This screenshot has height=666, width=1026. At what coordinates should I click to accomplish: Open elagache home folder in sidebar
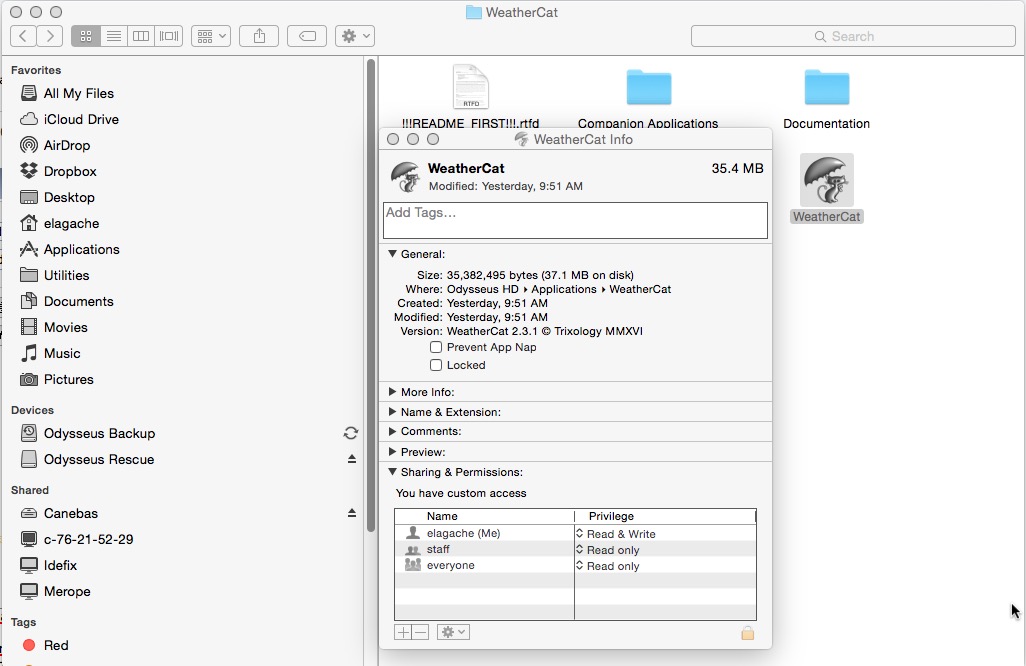click(x=71, y=224)
